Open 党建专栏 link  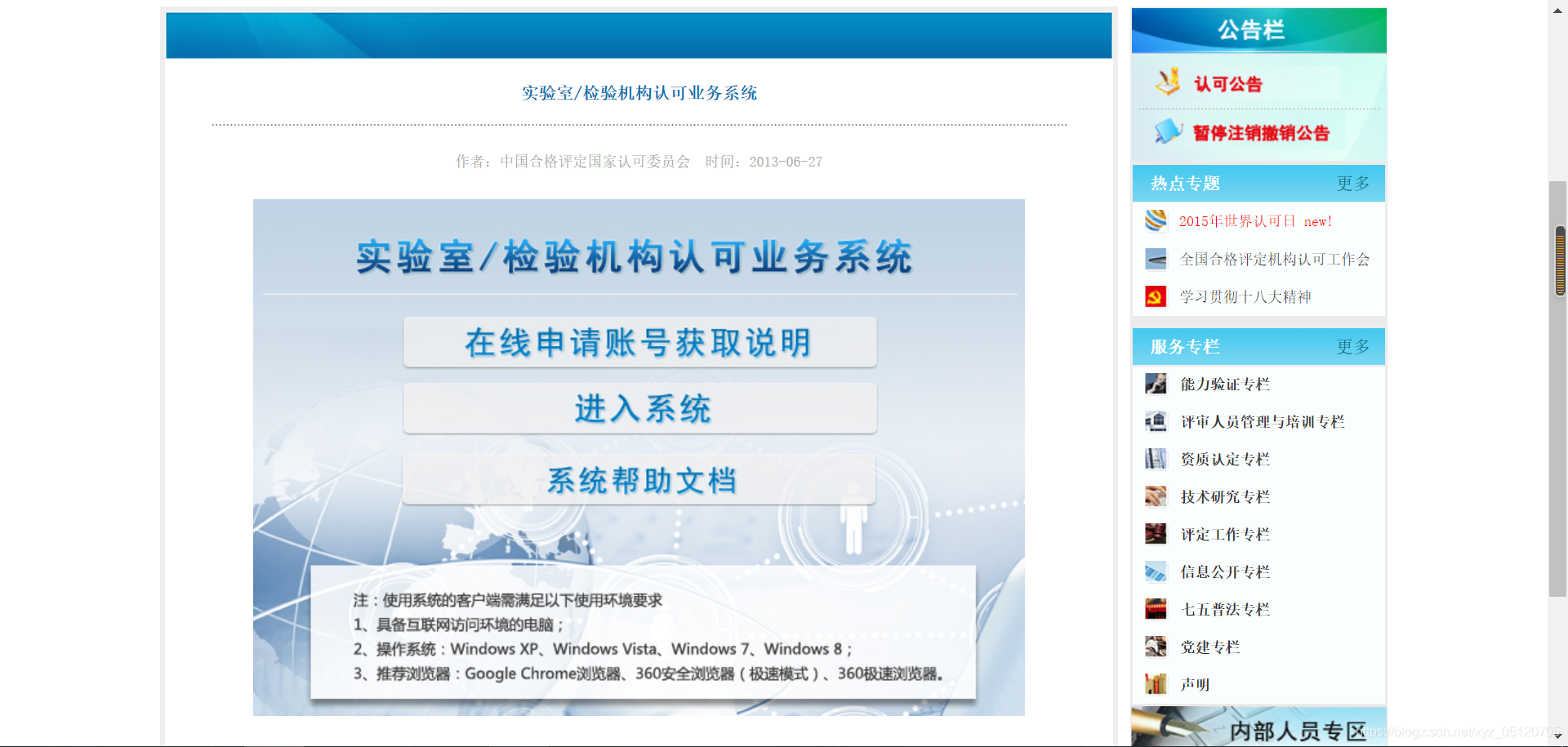tap(1210, 647)
